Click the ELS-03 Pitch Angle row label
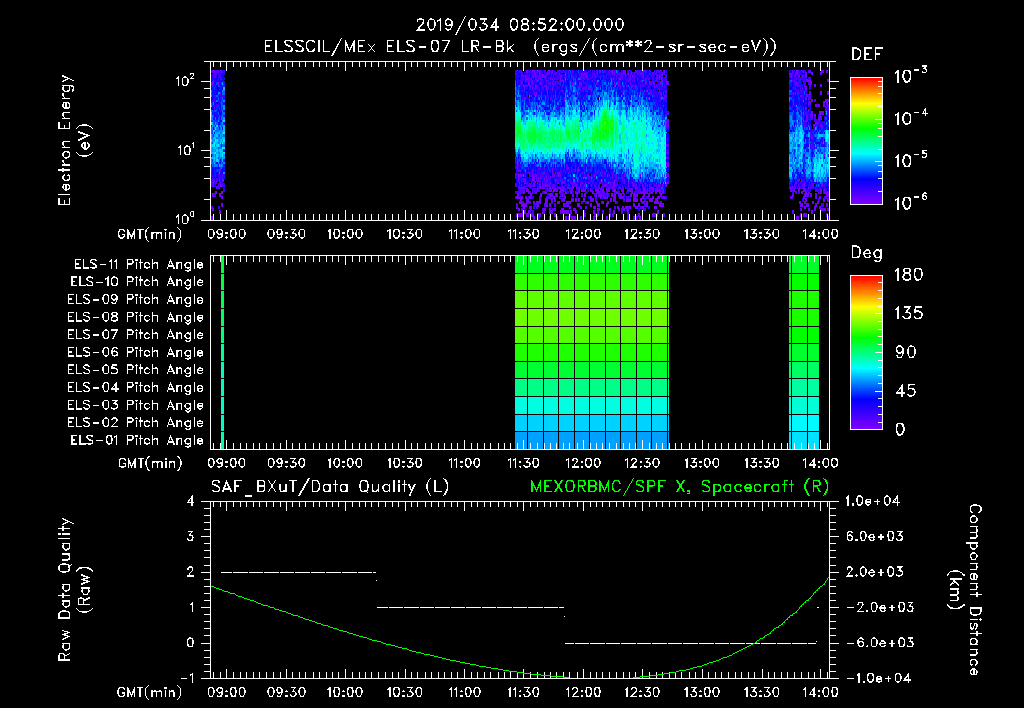The height and width of the screenshot is (708, 1024). coord(135,405)
